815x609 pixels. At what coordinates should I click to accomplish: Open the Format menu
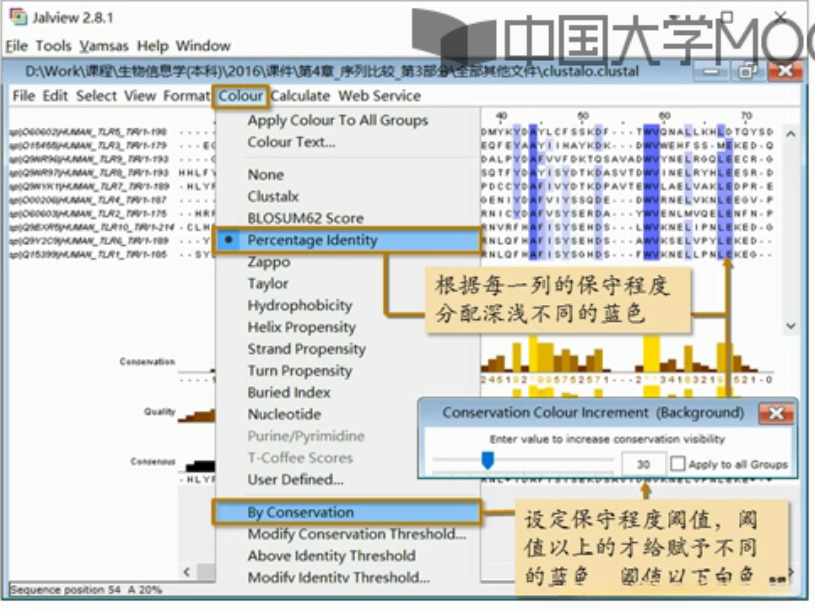pos(185,96)
